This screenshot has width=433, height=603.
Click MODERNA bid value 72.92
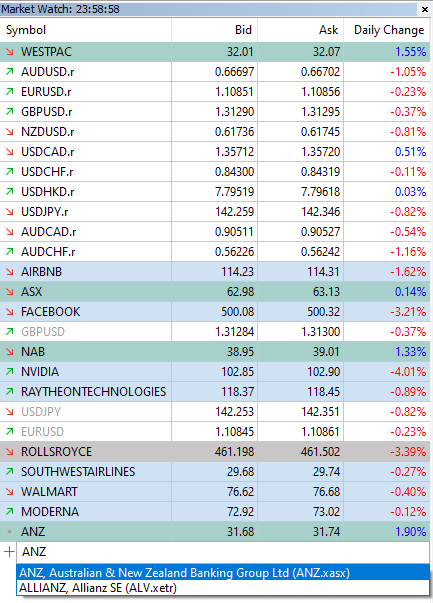(x=240, y=511)
